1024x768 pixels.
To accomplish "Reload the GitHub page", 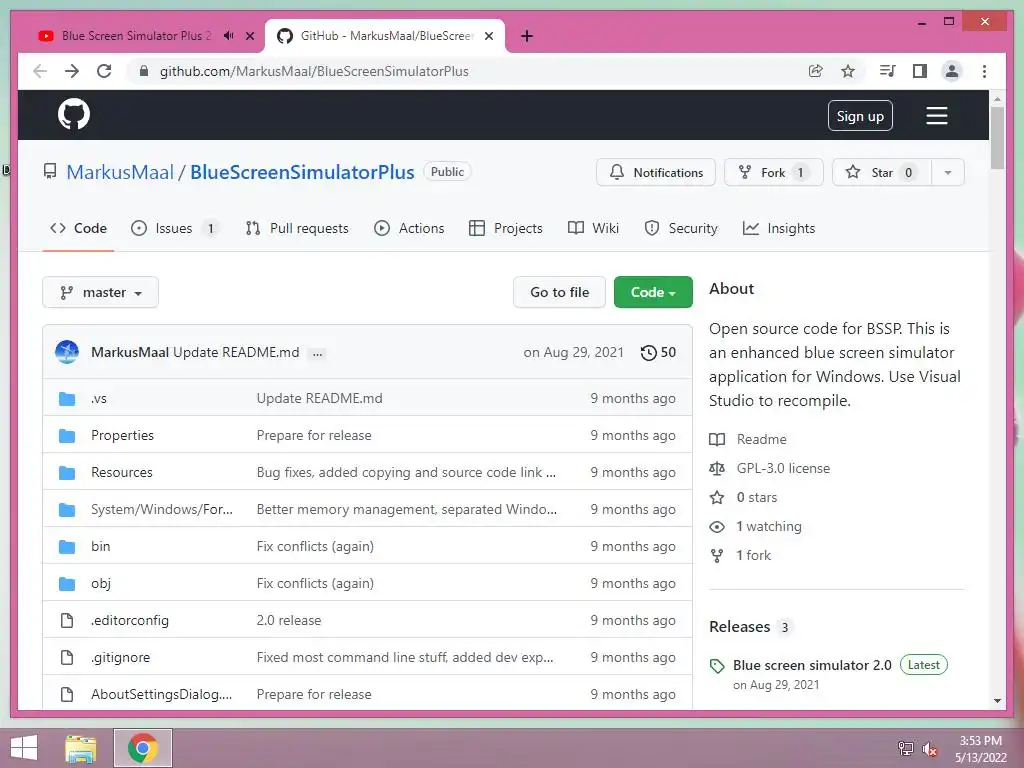I will 104,71.
